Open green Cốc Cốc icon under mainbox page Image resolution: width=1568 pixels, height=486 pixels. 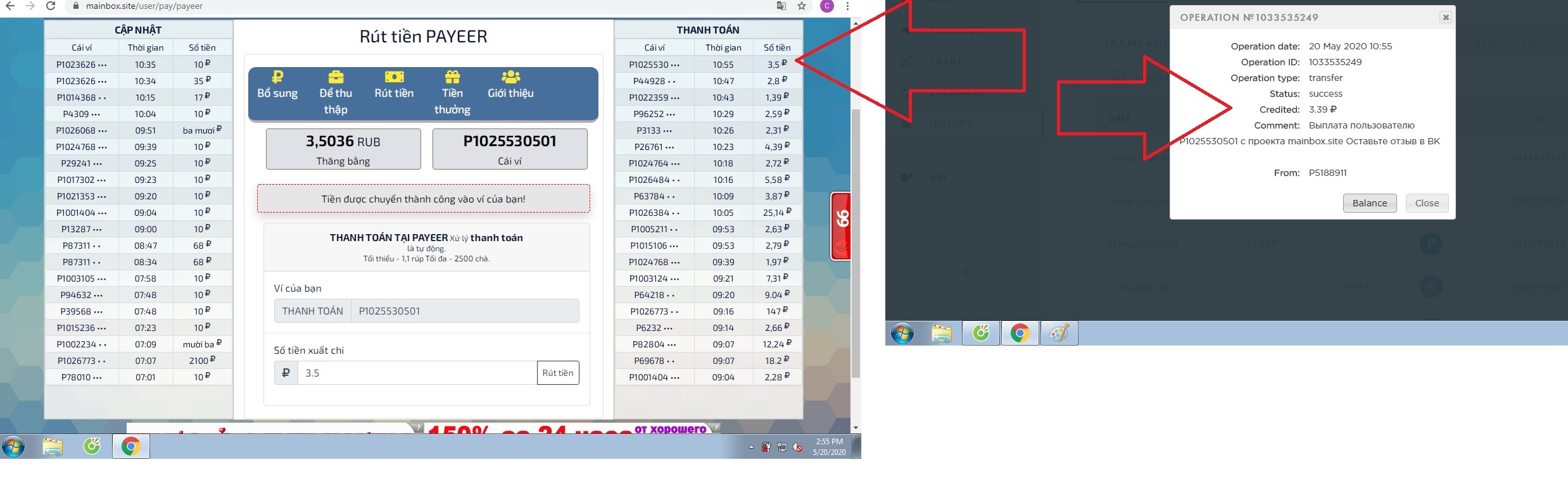pos(92,447)
